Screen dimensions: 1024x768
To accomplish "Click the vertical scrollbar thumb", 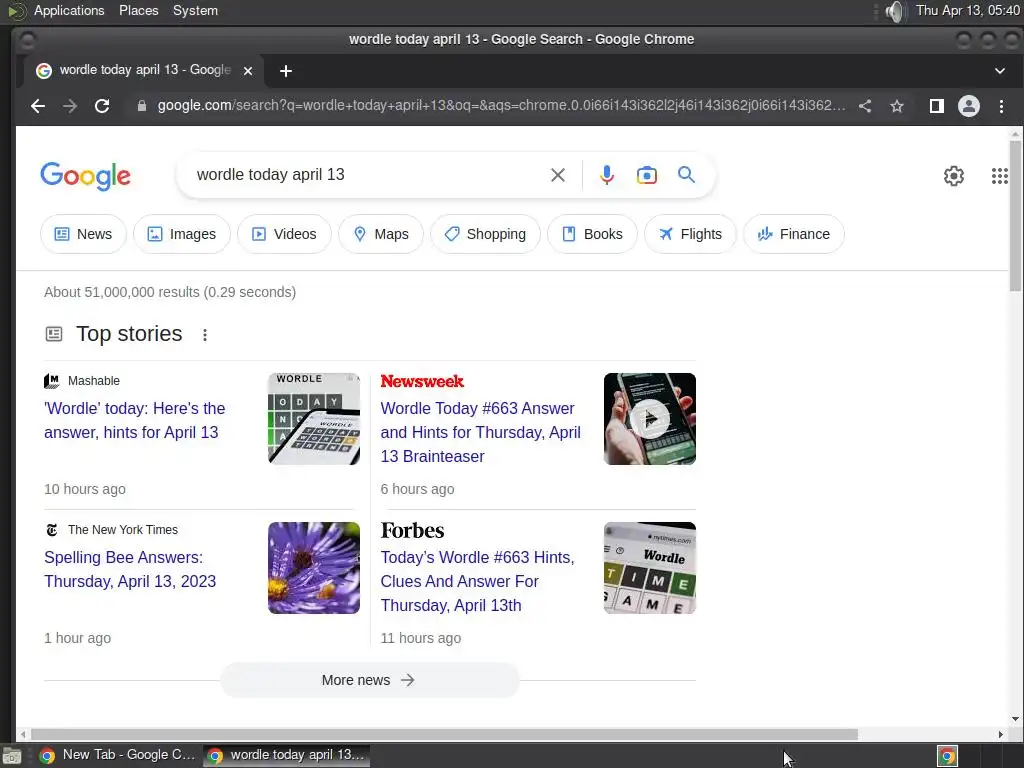I will click(x=1015, y=216).
